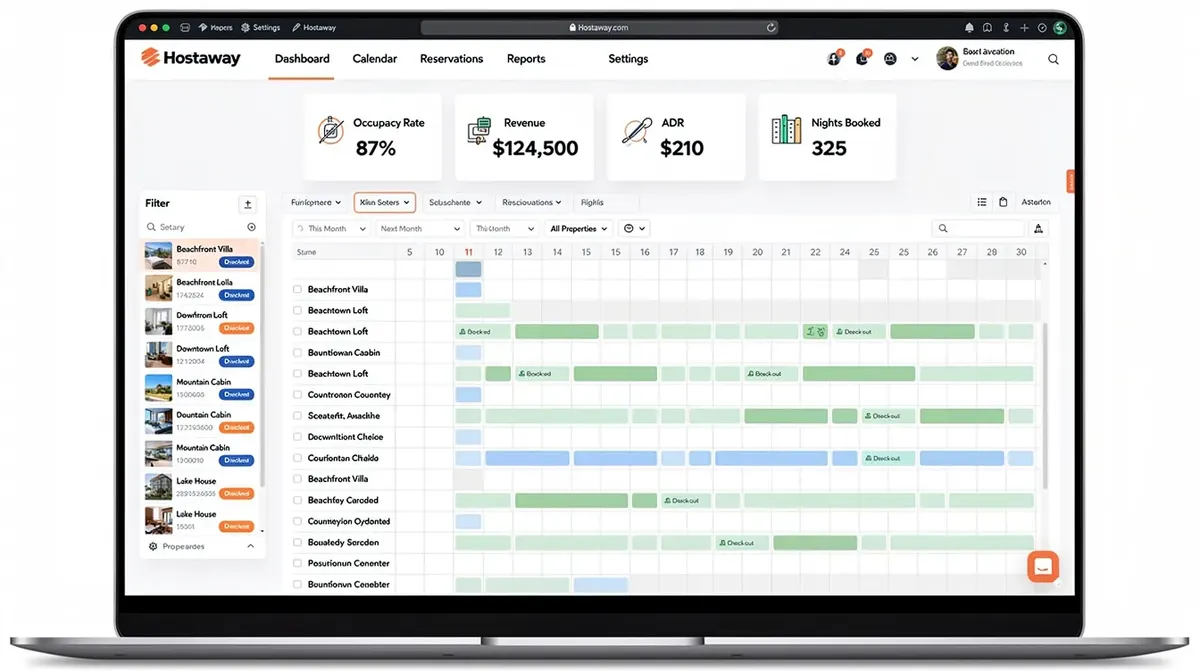Open the smiley icon dropdown in date toolbar

(634, 228)
